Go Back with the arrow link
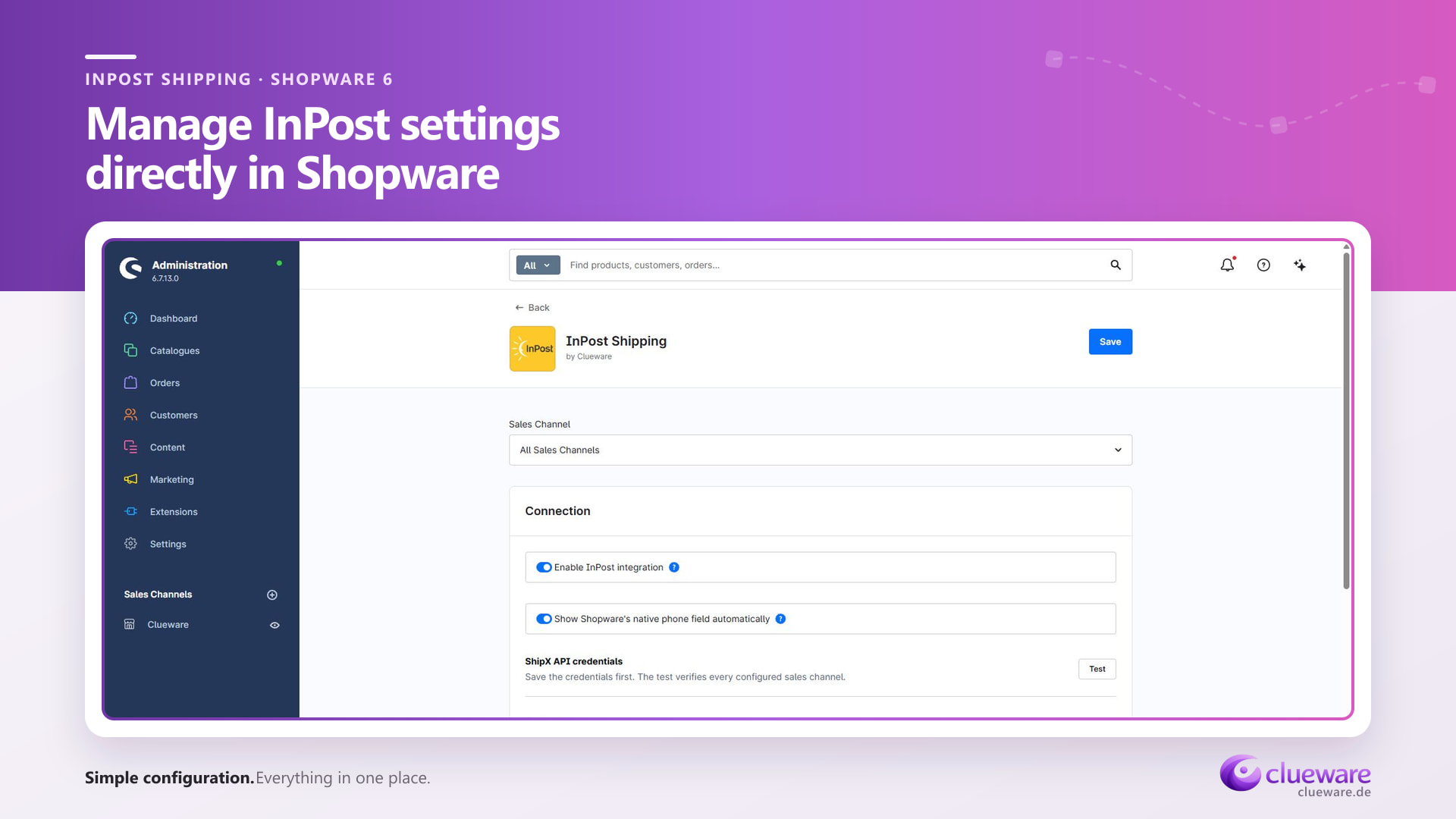Image resolution: width=1456 pixels, height=819 pixels. [x=532, y=307]
